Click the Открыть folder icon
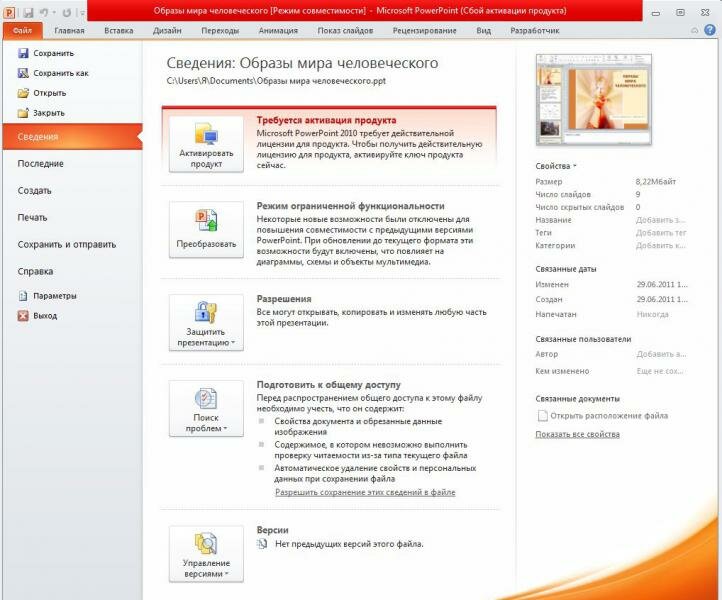Screen dimensions: 722x600 click(x=23, y=93)
